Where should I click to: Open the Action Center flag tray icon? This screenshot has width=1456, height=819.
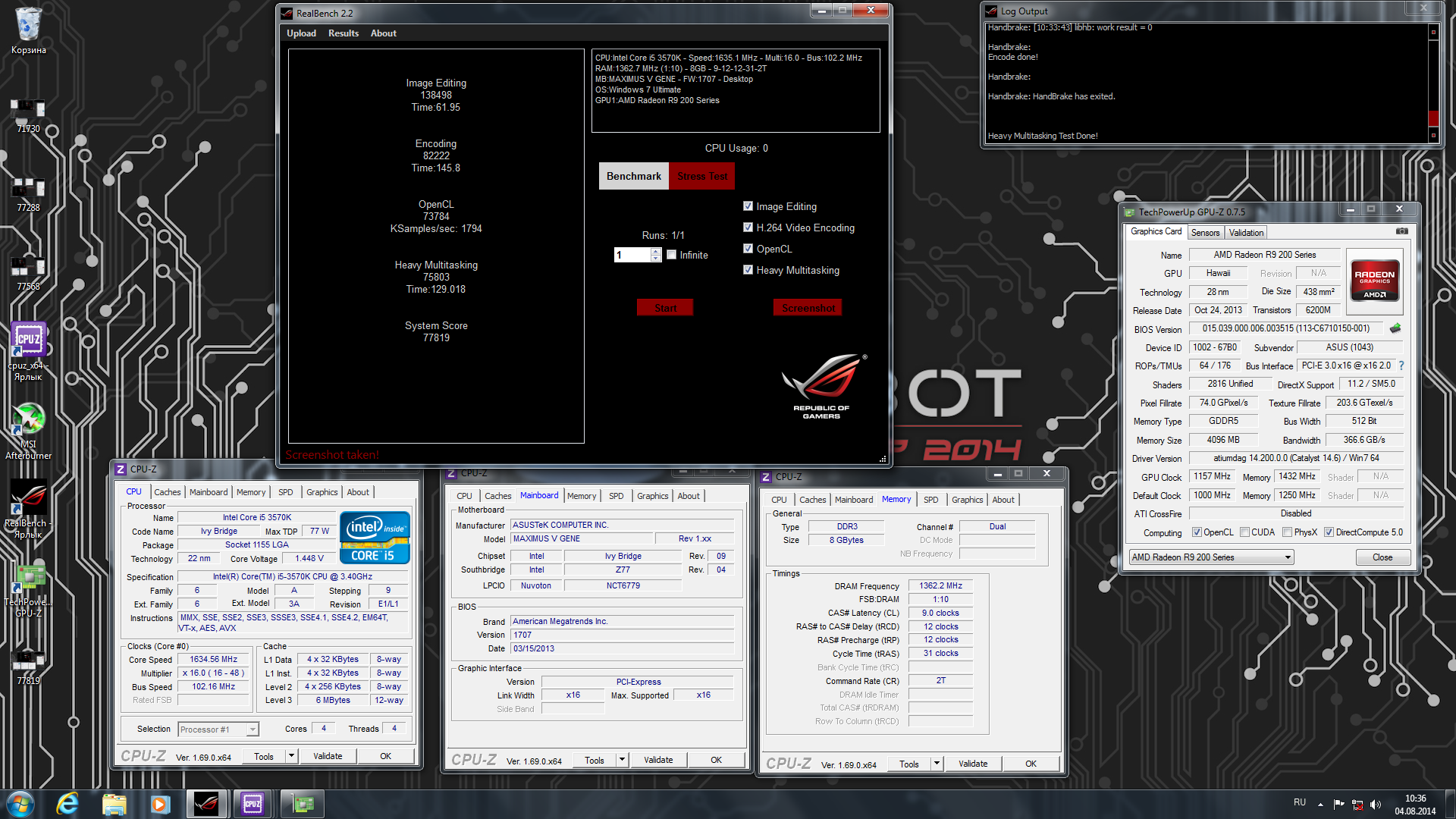(x=1338, y=804)
